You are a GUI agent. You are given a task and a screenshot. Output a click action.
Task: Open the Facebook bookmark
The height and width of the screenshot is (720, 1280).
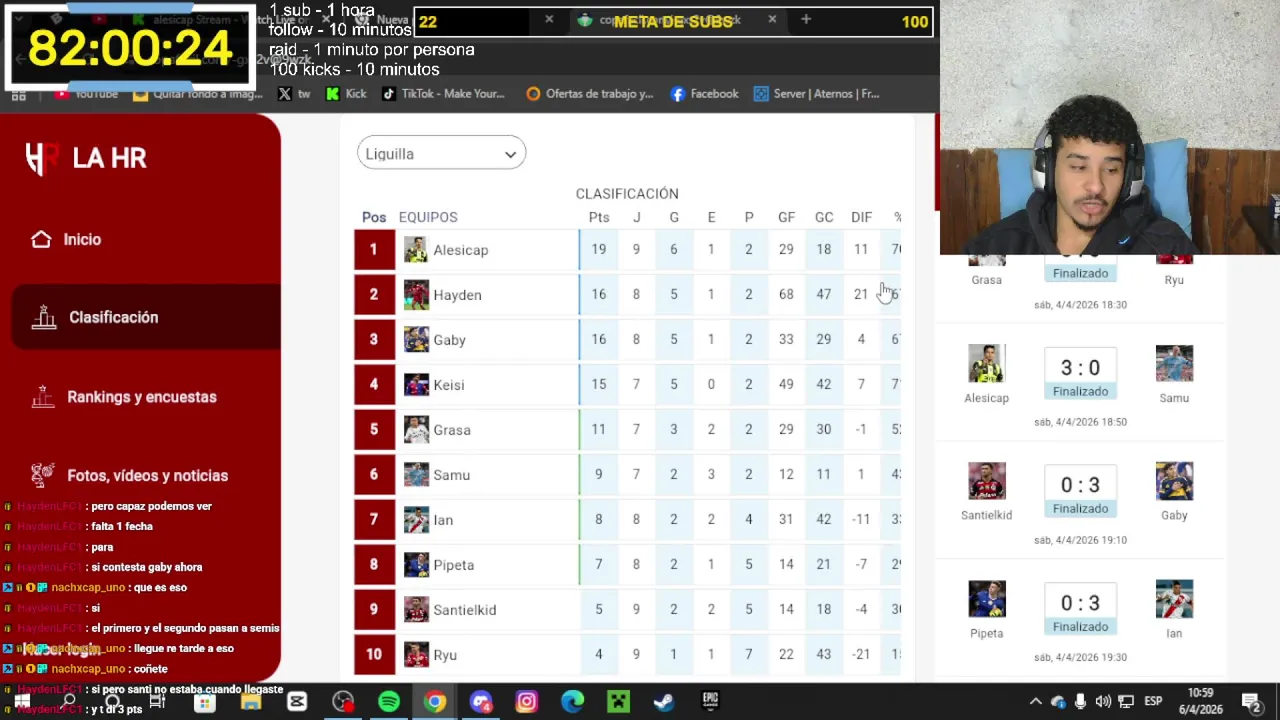(x=704, y=94)
